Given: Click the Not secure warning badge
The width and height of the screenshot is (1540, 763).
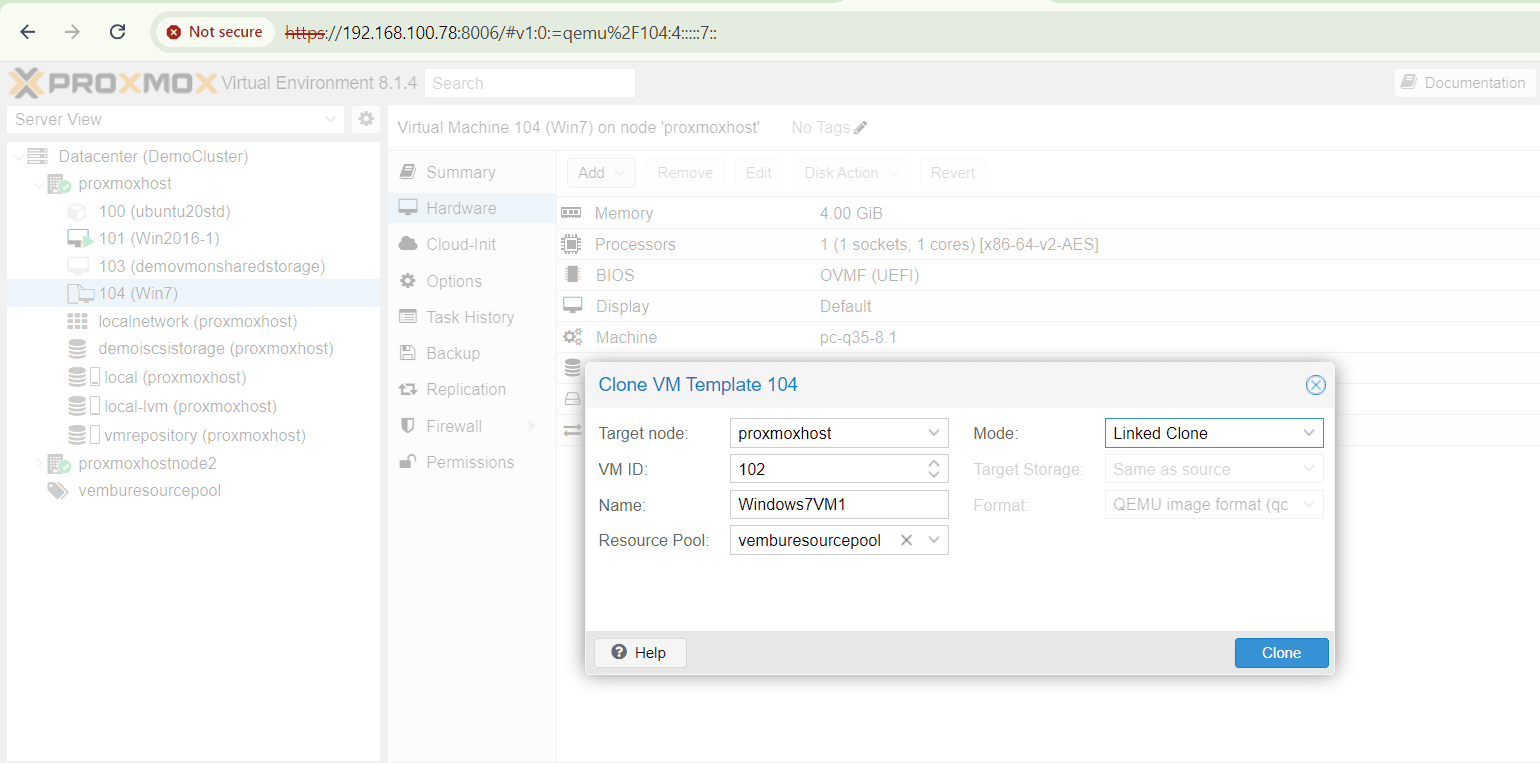Looking at the screenshot, I should pos(214,32).
